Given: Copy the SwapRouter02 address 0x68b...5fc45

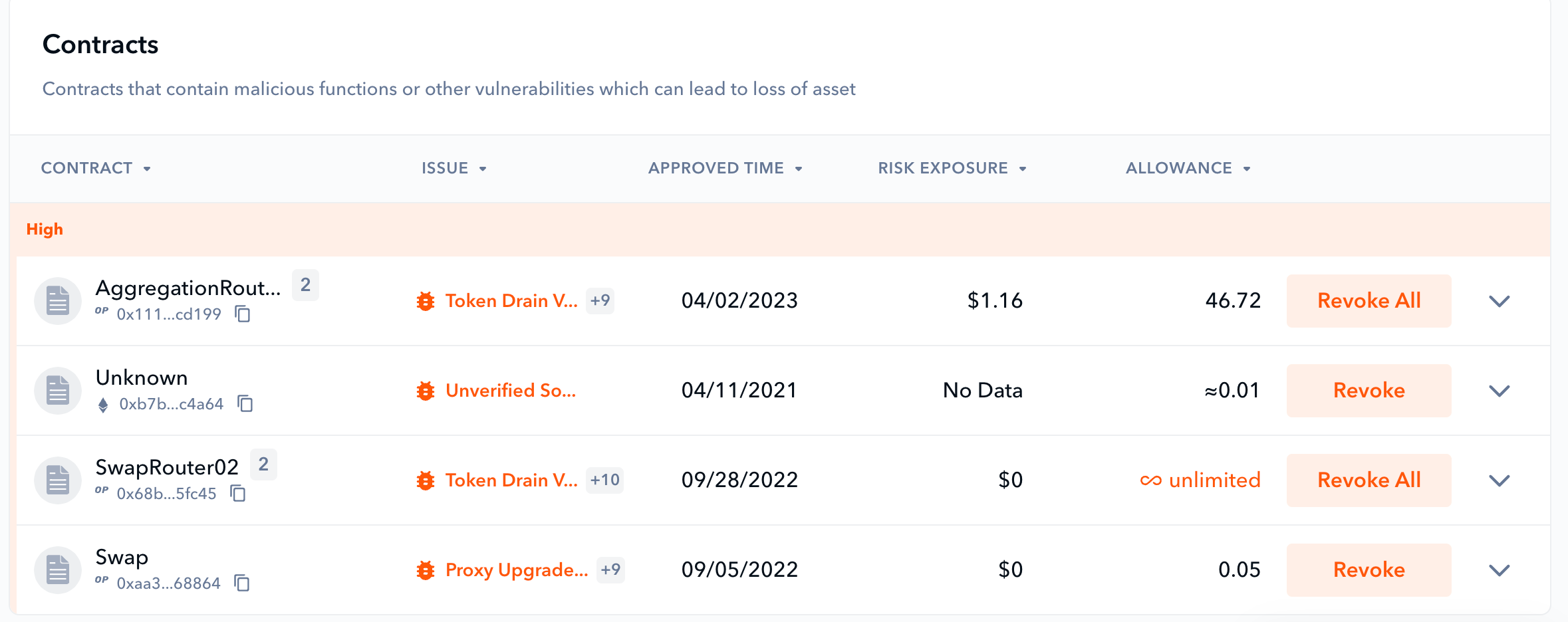Looking at the screenshot, I should [x=238, y=493].
